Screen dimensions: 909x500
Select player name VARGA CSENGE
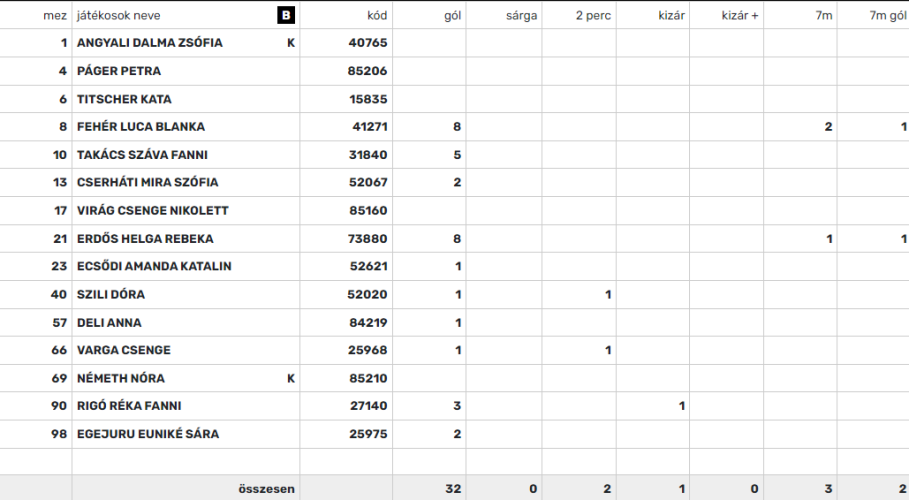tap(123, 350)
